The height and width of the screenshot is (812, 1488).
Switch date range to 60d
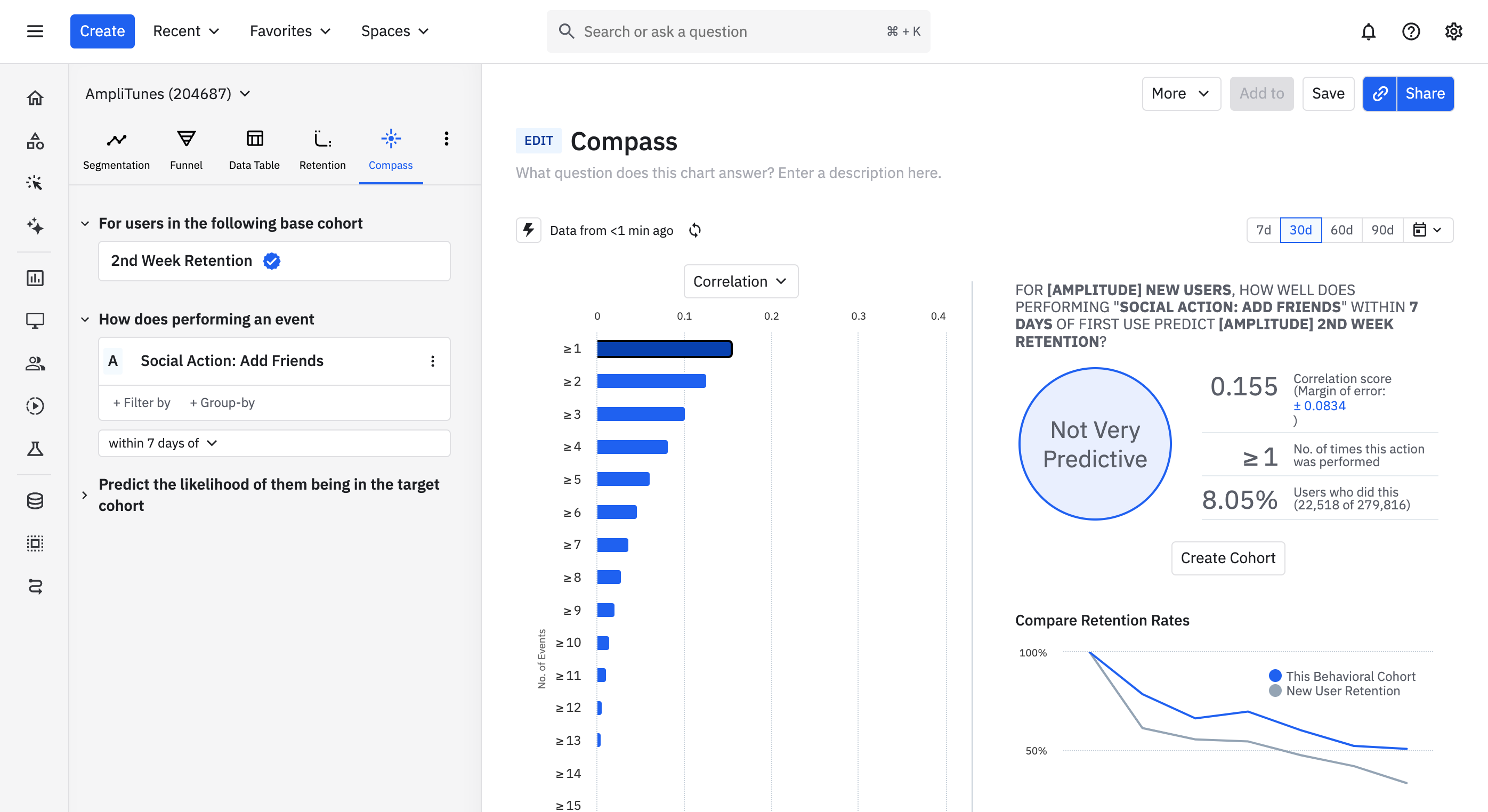pos(1341,230)
